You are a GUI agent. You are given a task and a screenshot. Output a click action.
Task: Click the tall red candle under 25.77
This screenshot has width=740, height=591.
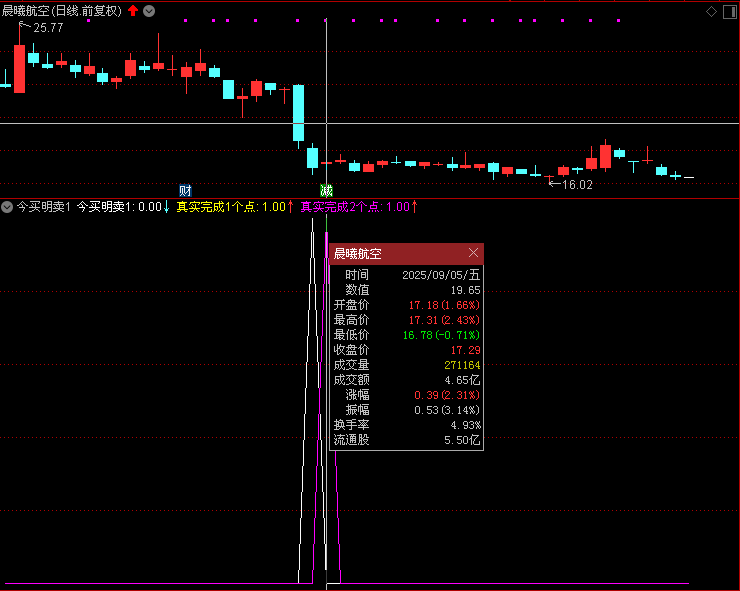coord(19,69)
